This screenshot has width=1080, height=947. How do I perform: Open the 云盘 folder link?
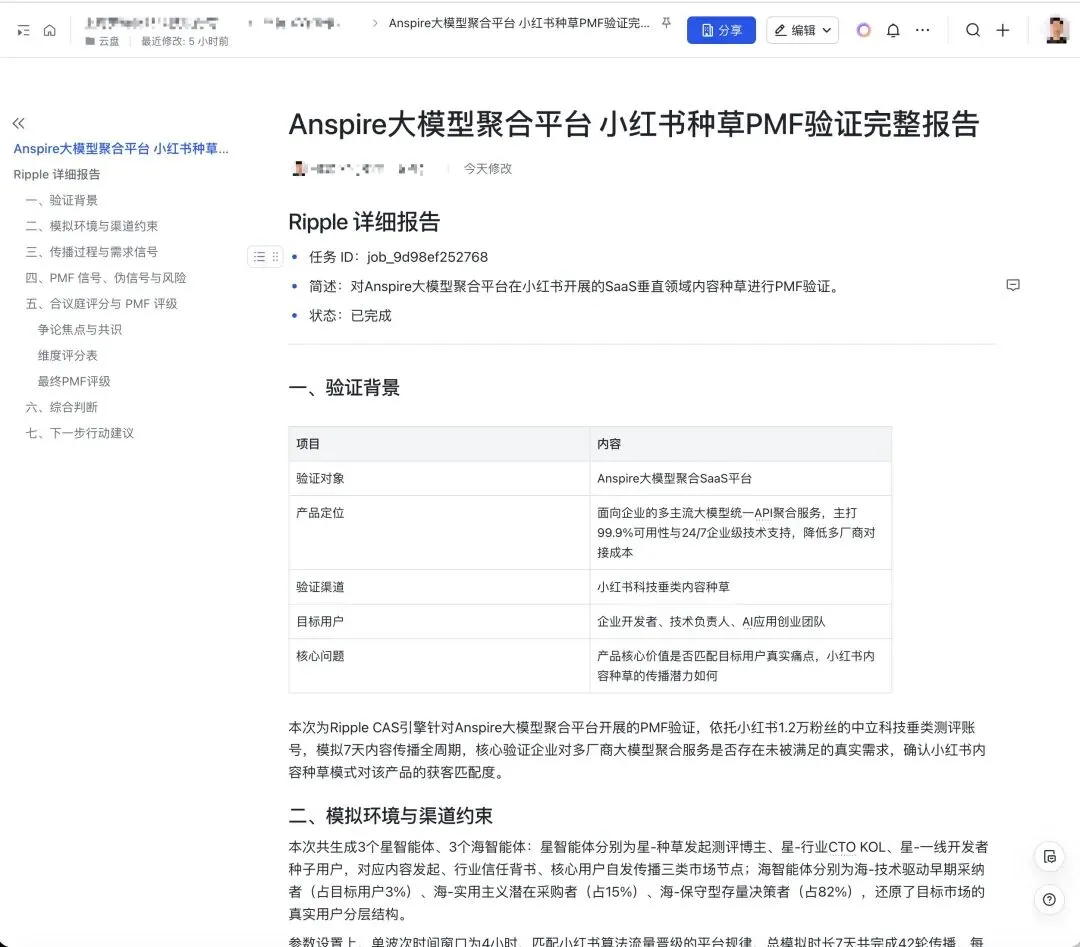(x=103, y=41)
